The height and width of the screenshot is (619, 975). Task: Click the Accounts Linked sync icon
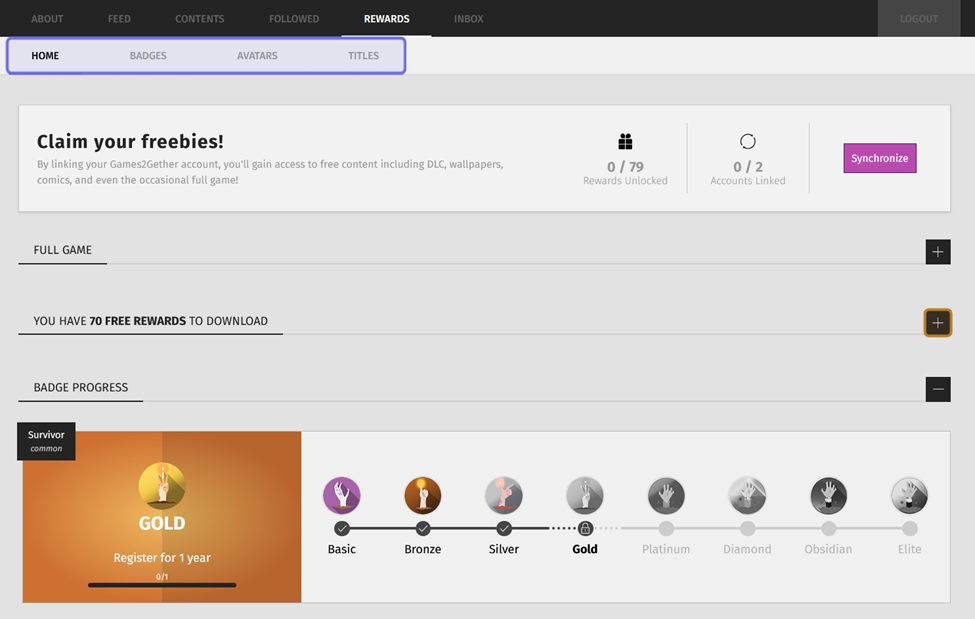(748, 141)
